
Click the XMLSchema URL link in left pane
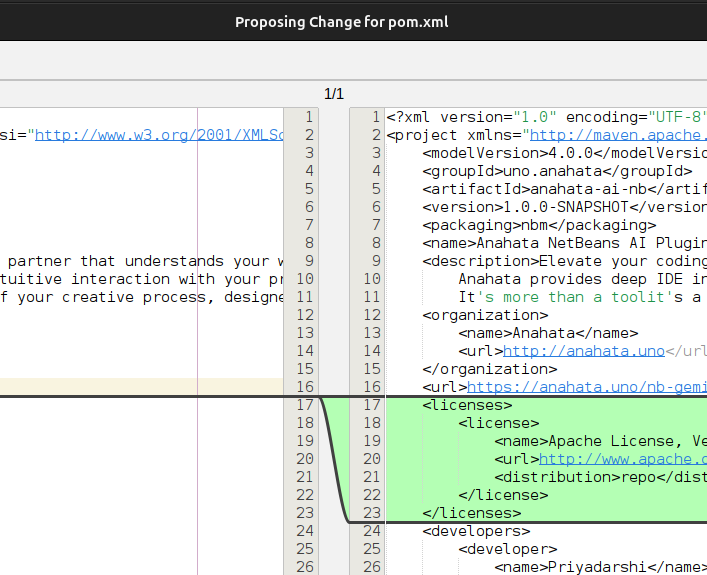(x=159, y=135)
